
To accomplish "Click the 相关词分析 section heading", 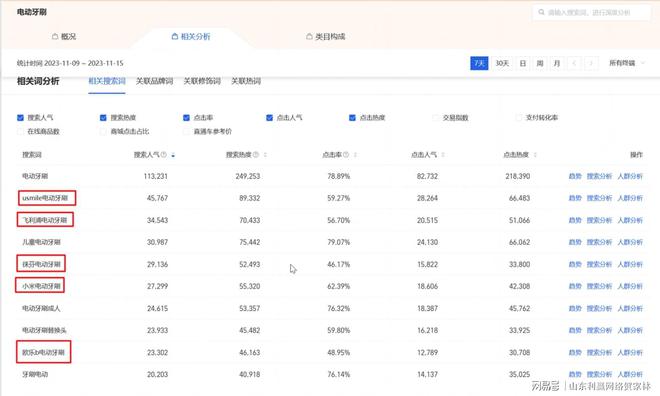I will (x=38, y=81).
